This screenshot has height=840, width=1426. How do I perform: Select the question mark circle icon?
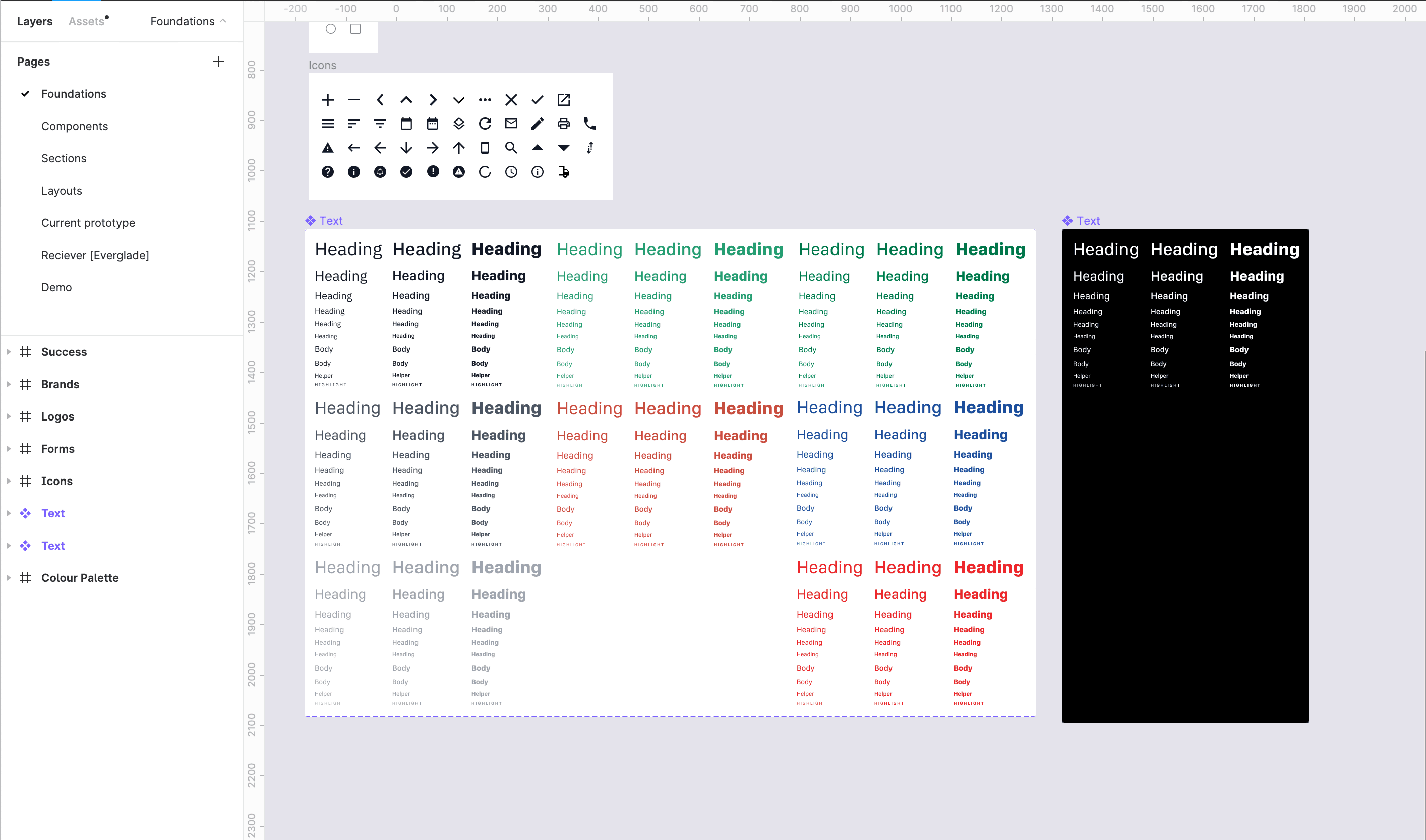[327, 172]
